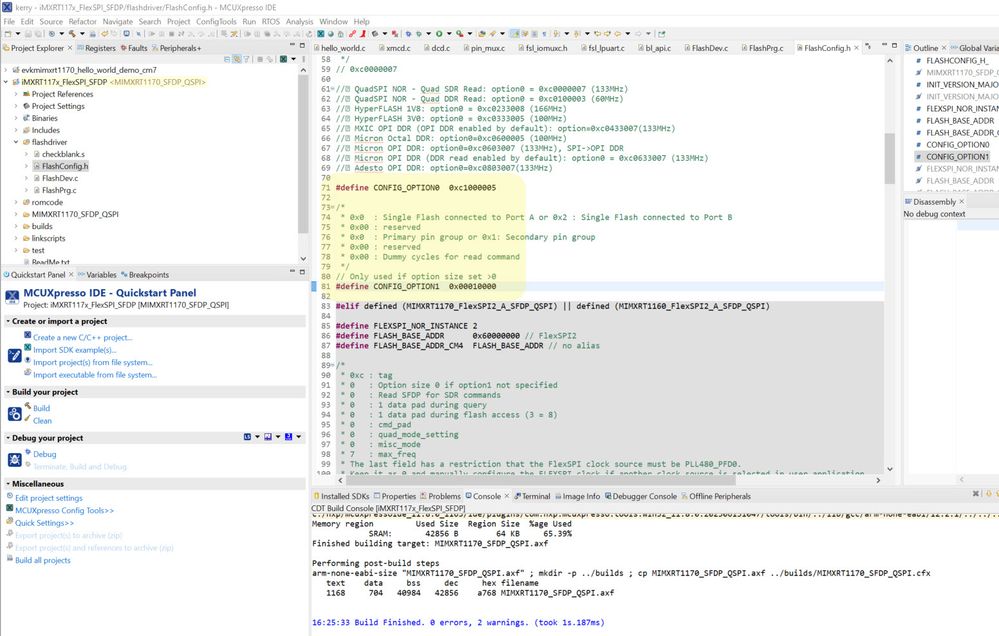Select FlashDev.c in Project Explorer
Image resolution: width=999 pixels, height=636 pixels.
point(59,178)
